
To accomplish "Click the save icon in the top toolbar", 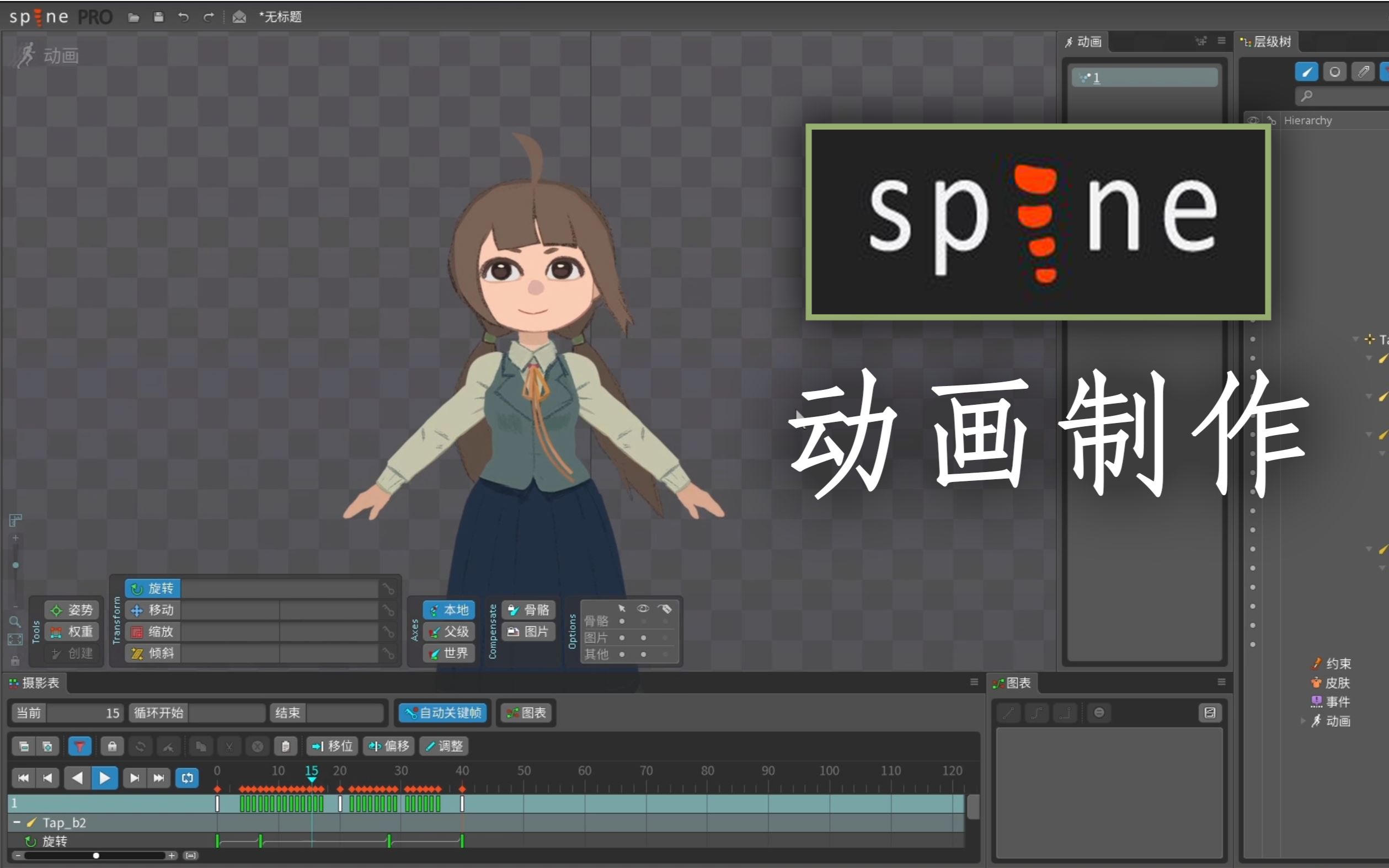I will pos(159,17).
